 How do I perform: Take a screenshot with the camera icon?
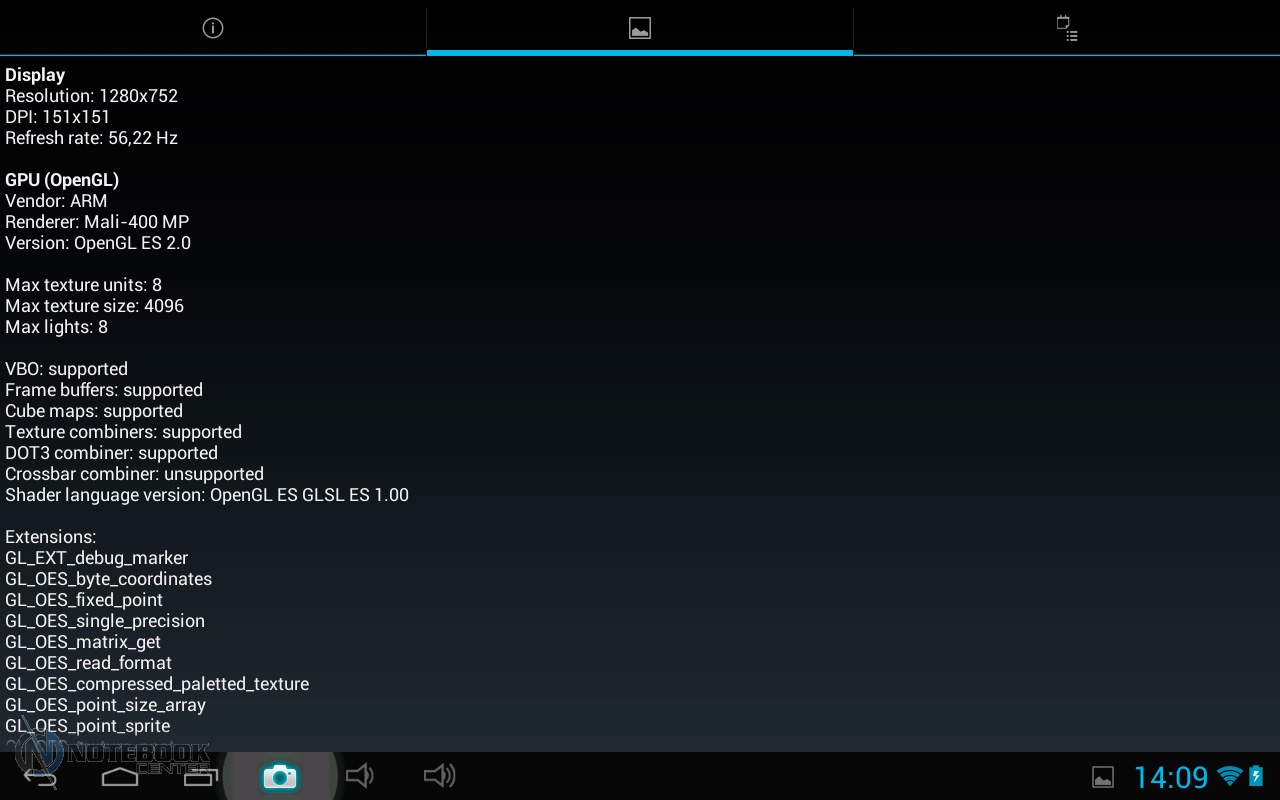[x=280, y=776]
